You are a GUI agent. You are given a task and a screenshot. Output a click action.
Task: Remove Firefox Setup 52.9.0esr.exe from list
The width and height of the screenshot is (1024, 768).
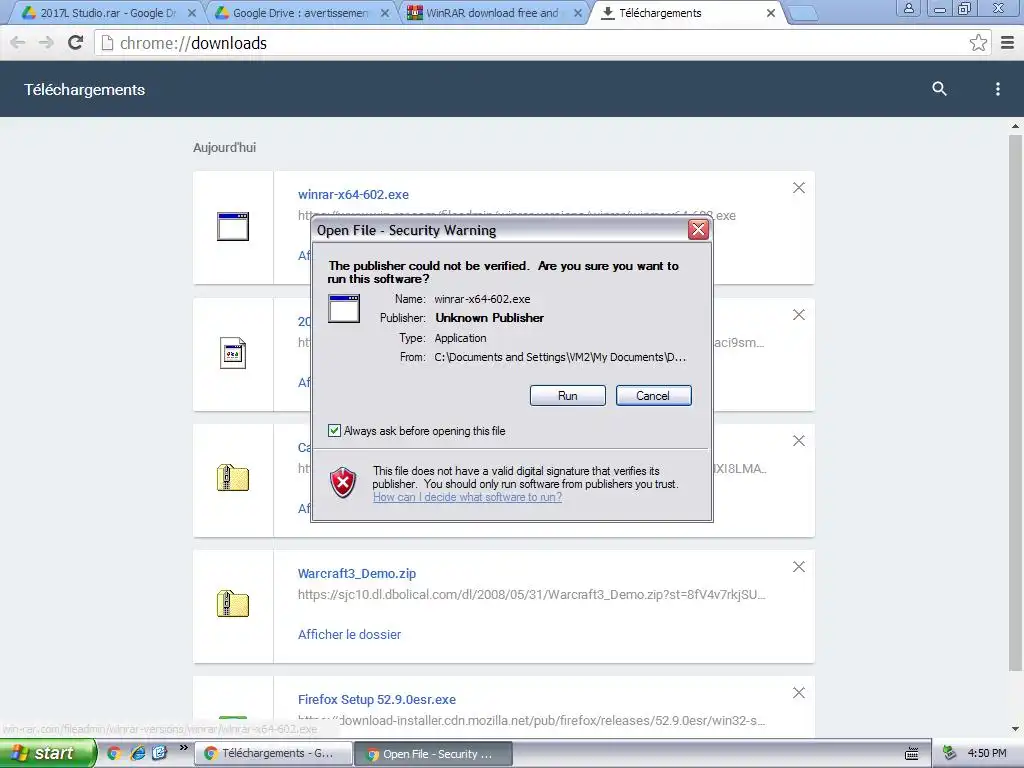[799, 693]
